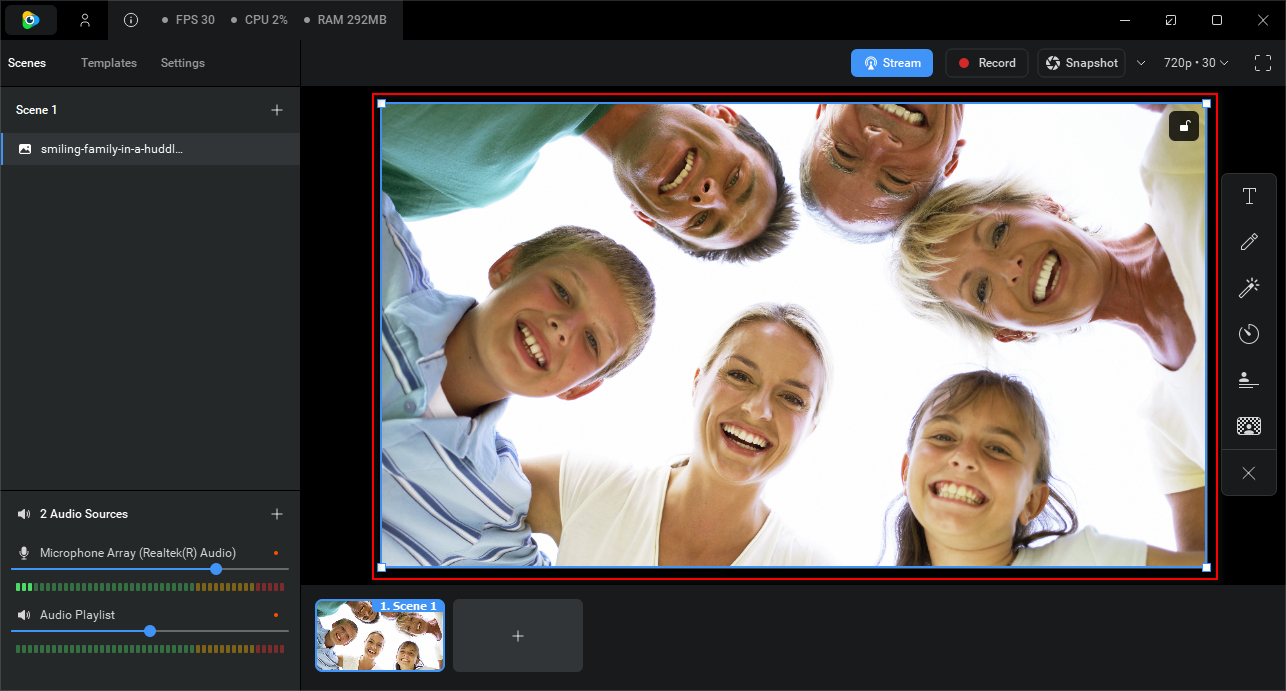
Task: Select the smiling-family-in-a-huddl... layer
Action: pyautogui.click(x=150, y=149)
